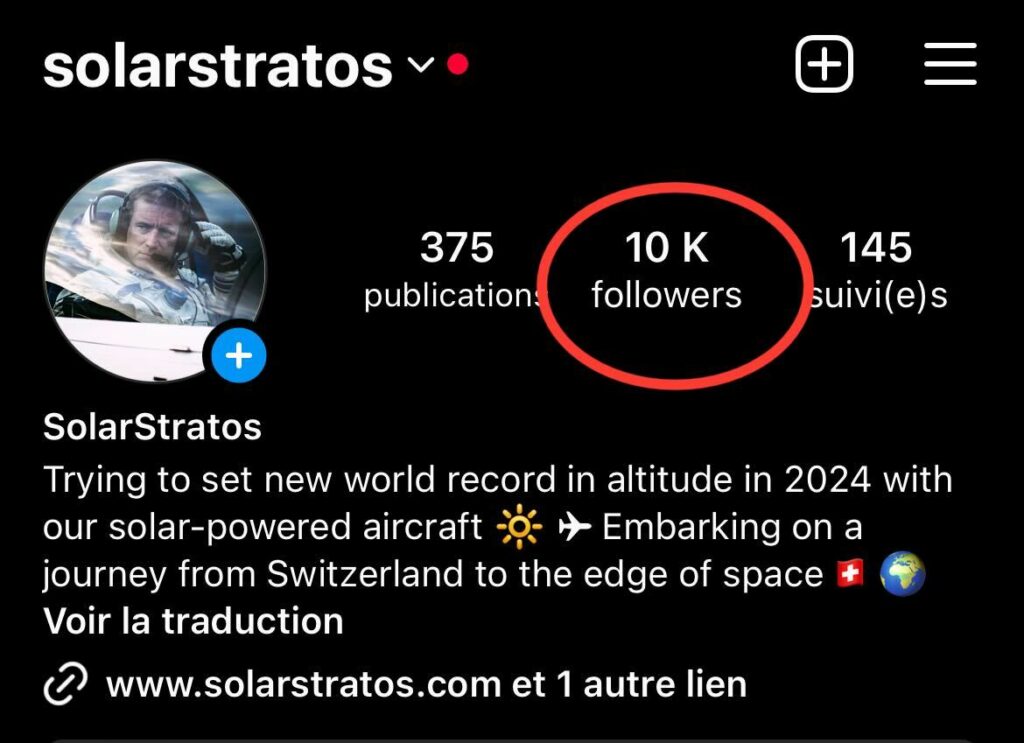Click the sun emoji in bio
Screen dimensions: 1024x743
pyautogui.click(x=519, y=528)
